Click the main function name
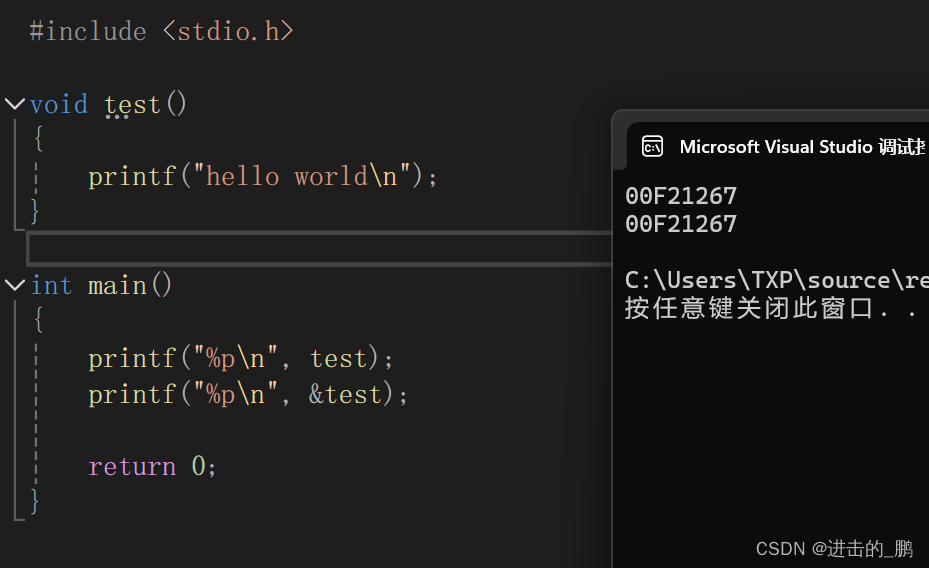 coord(117,286)
